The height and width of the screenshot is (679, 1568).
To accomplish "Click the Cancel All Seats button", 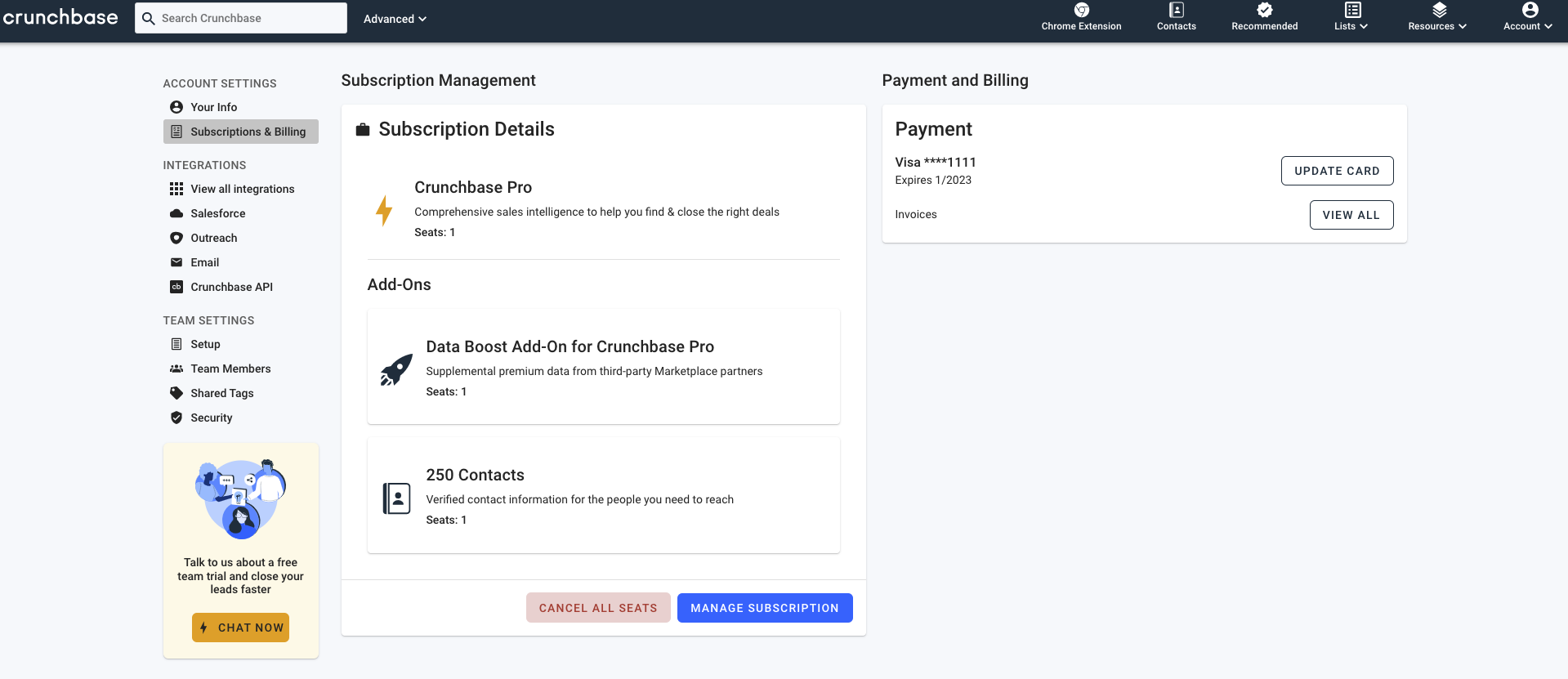I will click(x=598, y=608).
